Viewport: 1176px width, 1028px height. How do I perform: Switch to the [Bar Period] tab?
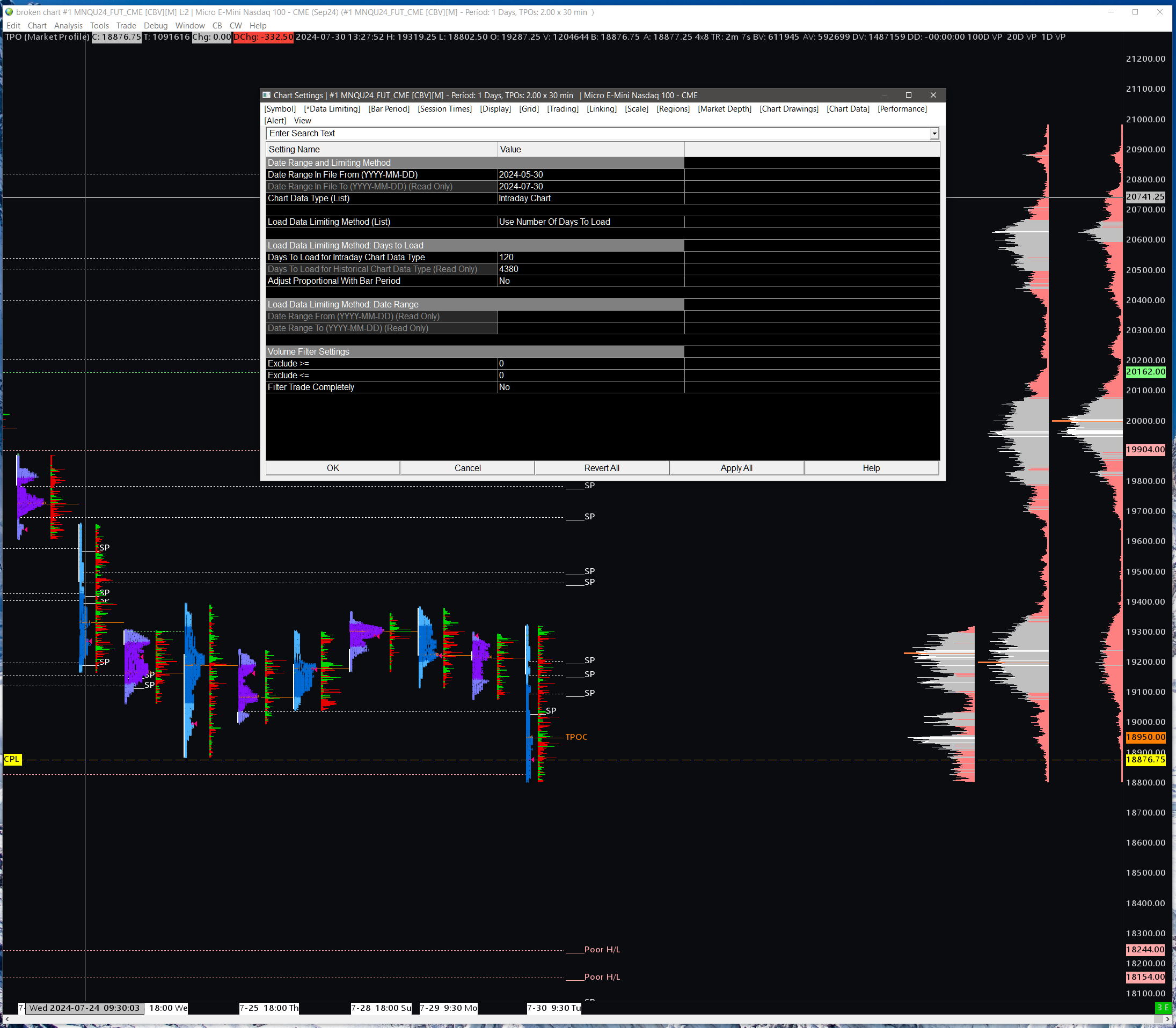[389, 109]
